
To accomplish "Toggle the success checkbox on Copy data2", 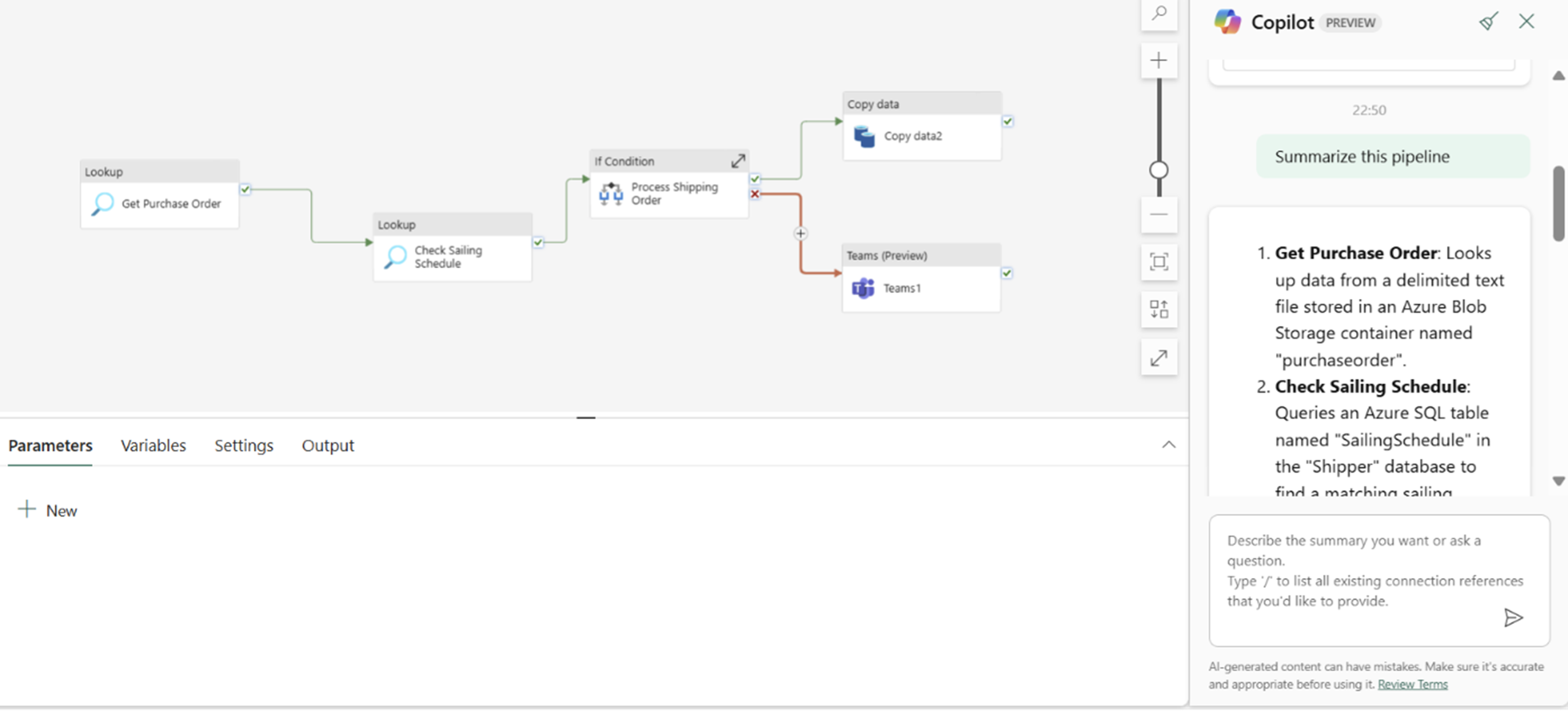I will click(1007, 121).
